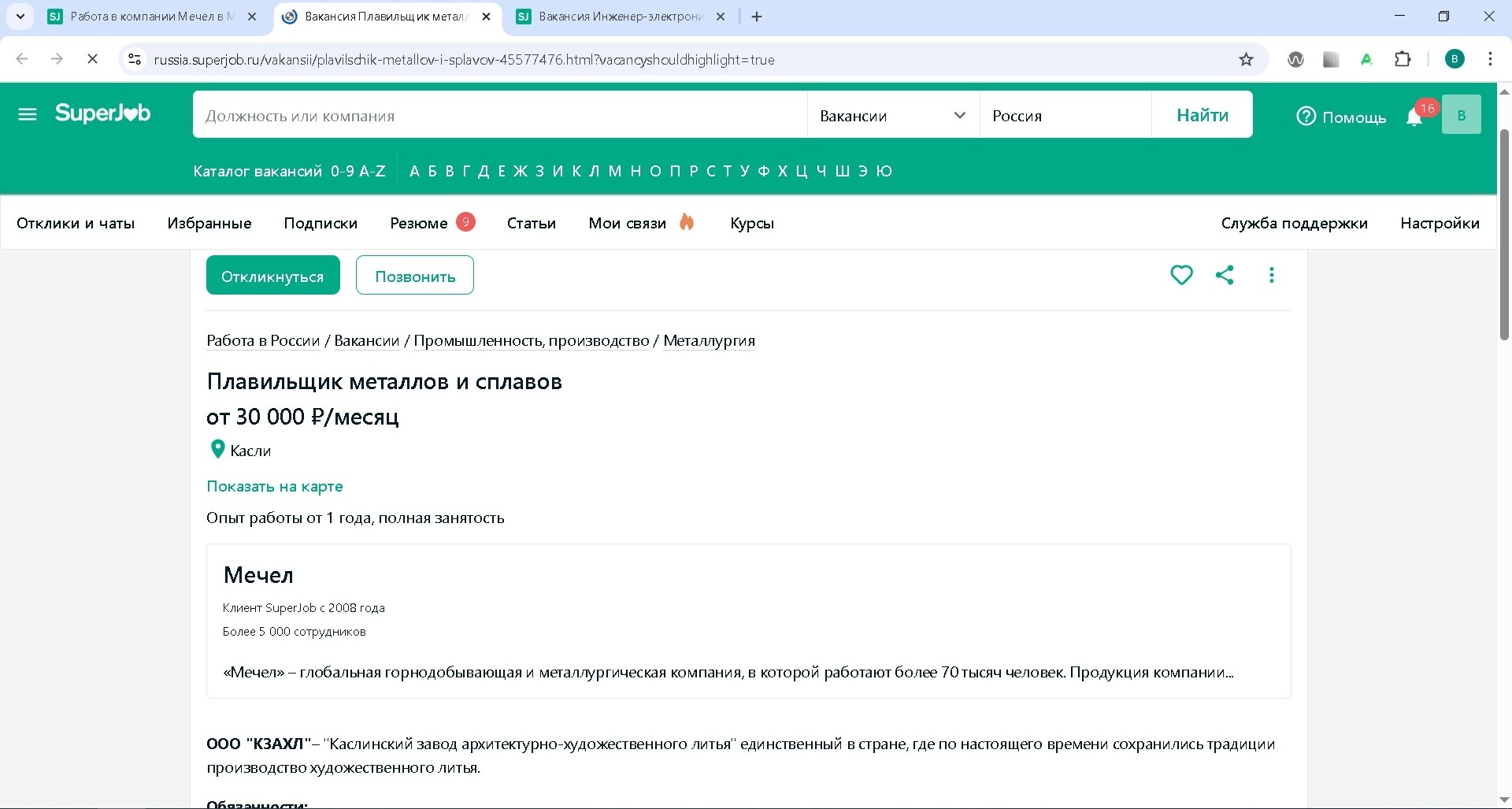Screen dimensions: 1512x809
Task: Open the notifications bell
Action: 1414,117
